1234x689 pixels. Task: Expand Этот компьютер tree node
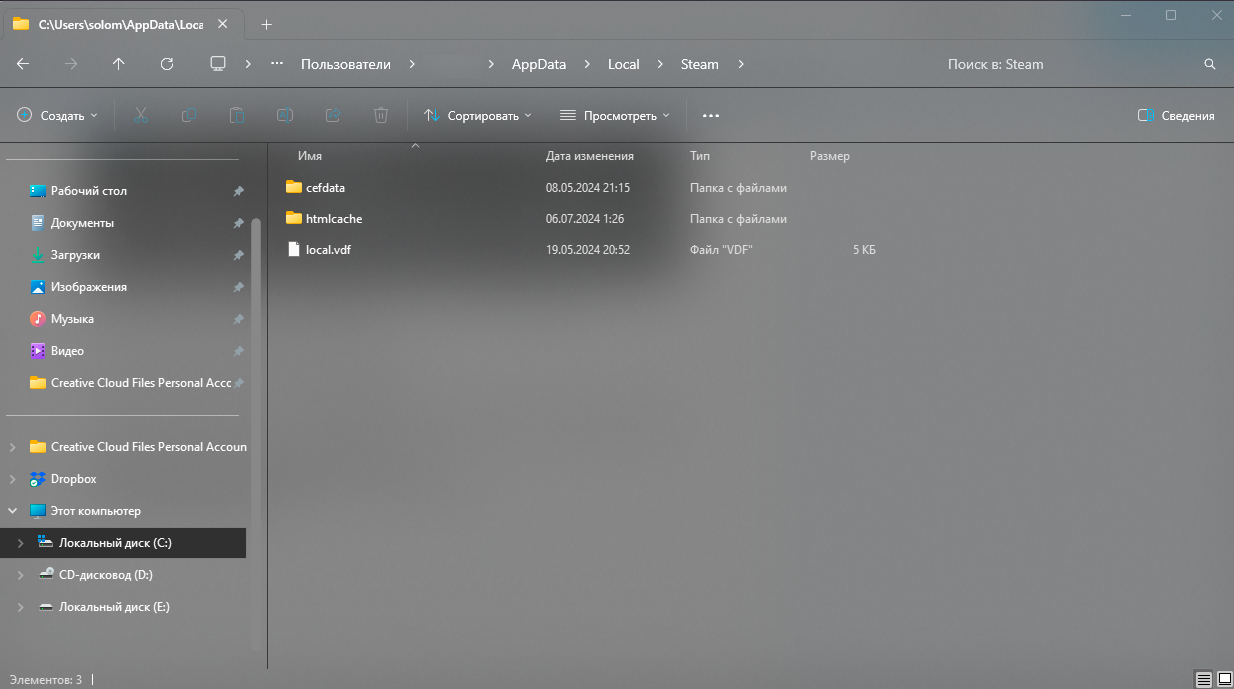(13, 511)
